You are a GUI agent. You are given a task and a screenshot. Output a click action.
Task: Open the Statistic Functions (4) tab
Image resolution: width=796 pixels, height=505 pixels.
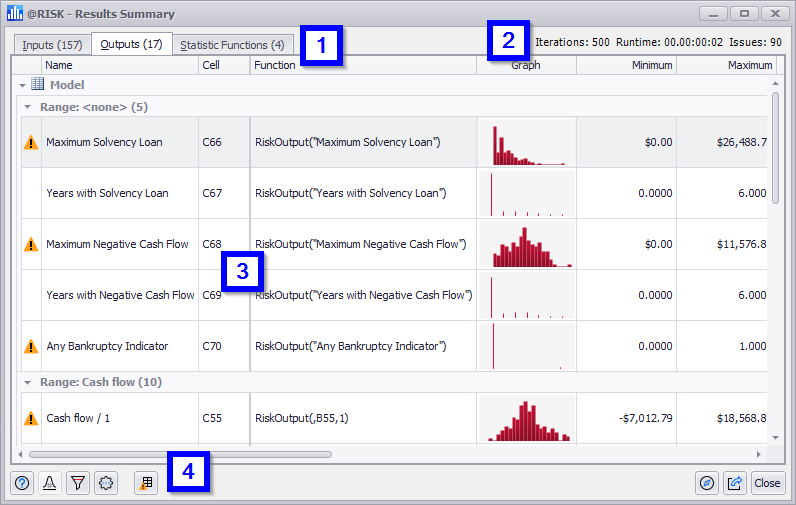click(231, 45)
